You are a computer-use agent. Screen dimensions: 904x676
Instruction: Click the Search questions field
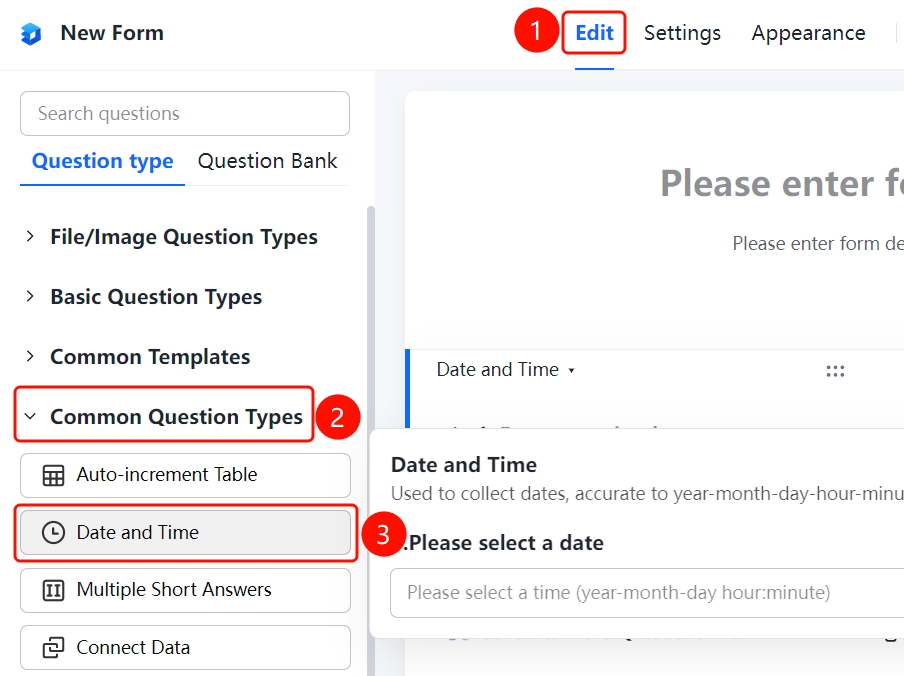185,114
